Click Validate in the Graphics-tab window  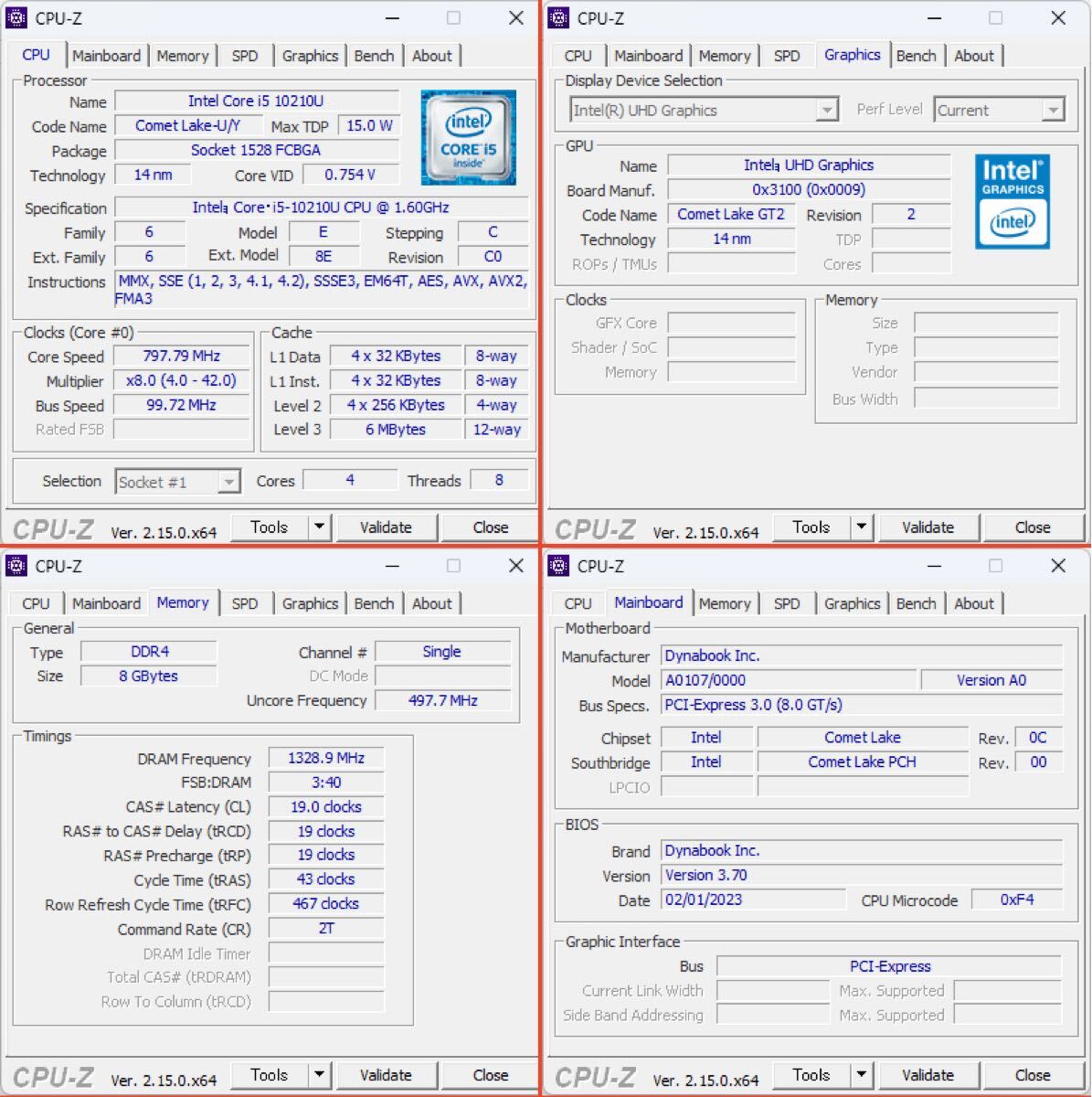point(928,527)
